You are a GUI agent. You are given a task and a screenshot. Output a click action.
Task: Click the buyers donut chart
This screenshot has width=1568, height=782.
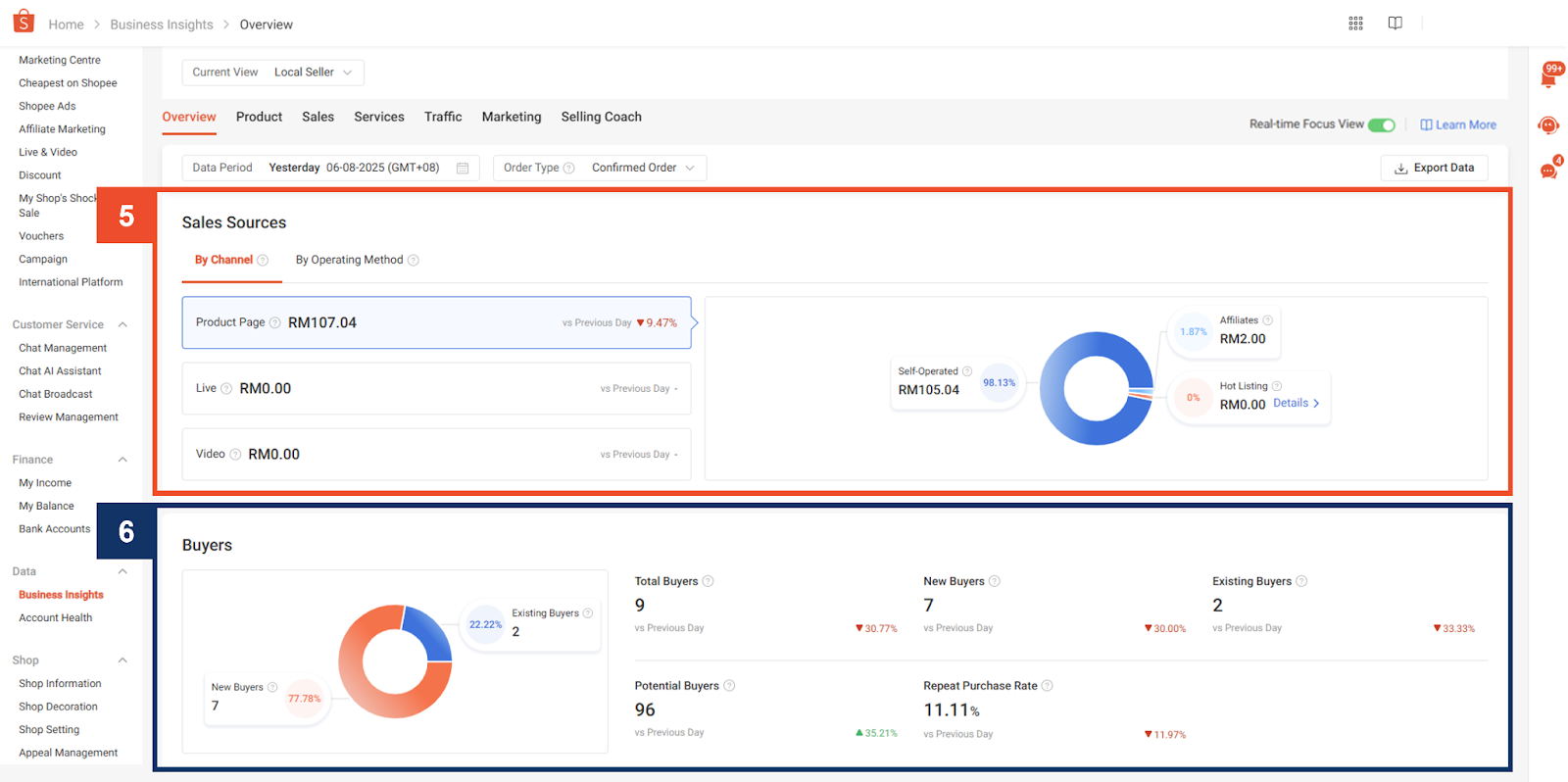pyautogui.click(x=395, y=661)
